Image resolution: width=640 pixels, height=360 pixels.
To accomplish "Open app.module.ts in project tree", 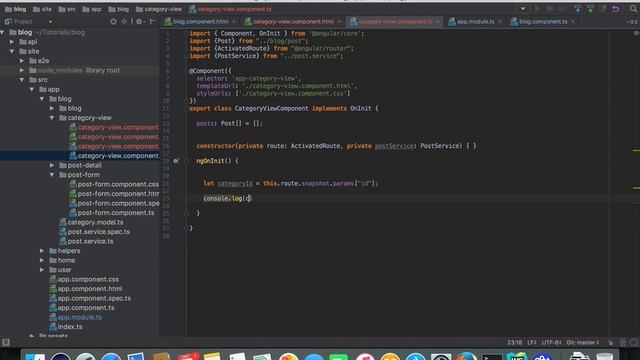I will click(76, 317).
